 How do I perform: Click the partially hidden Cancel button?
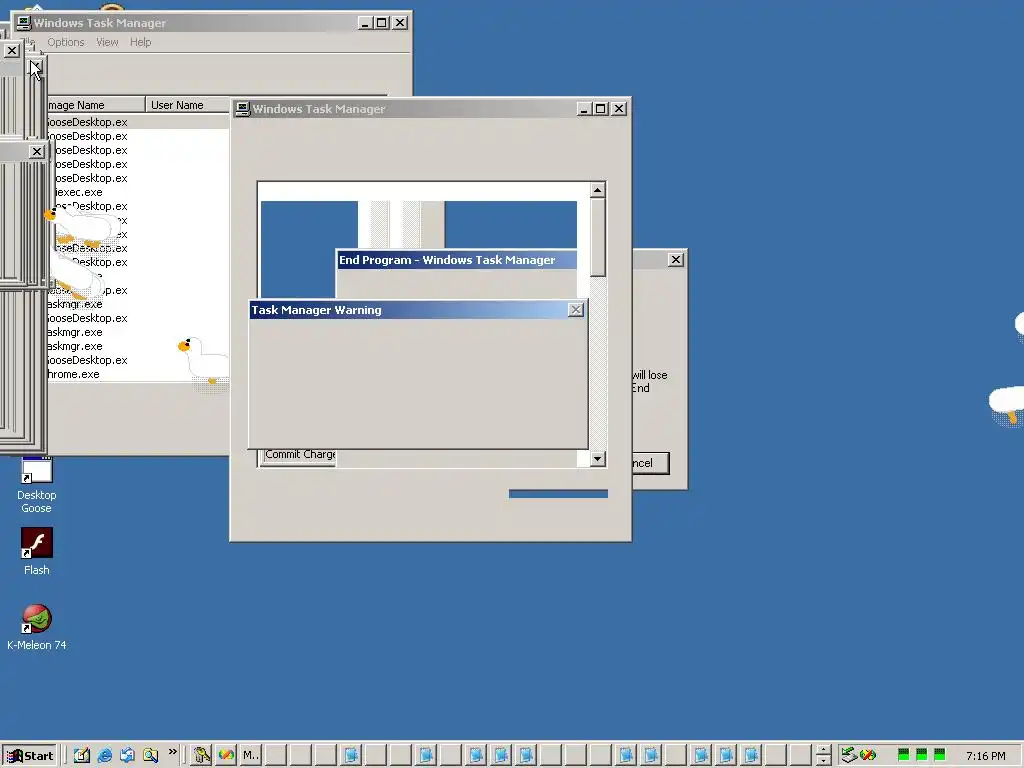[x=650, y=463]
